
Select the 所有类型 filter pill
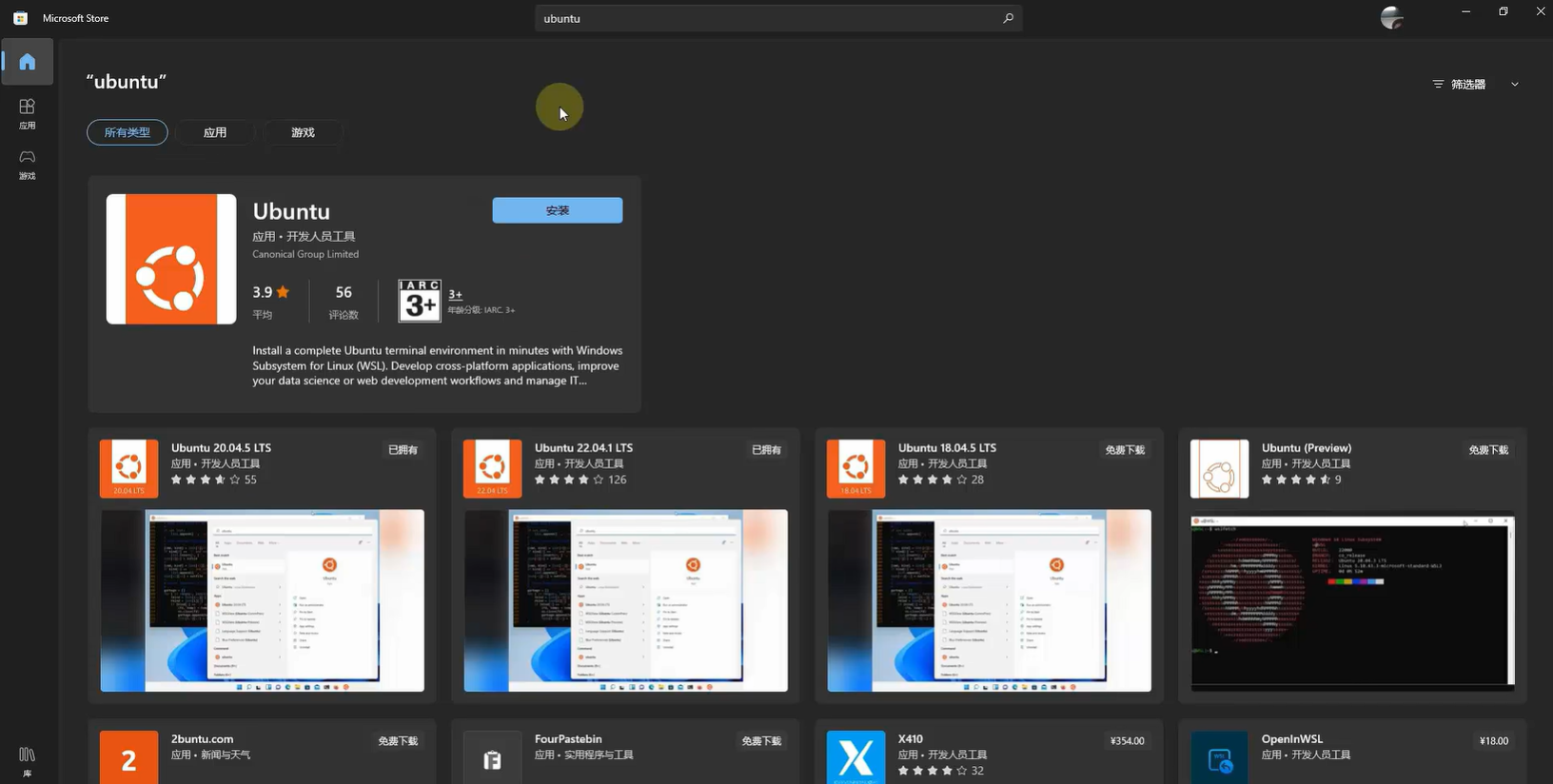point(128,132)
